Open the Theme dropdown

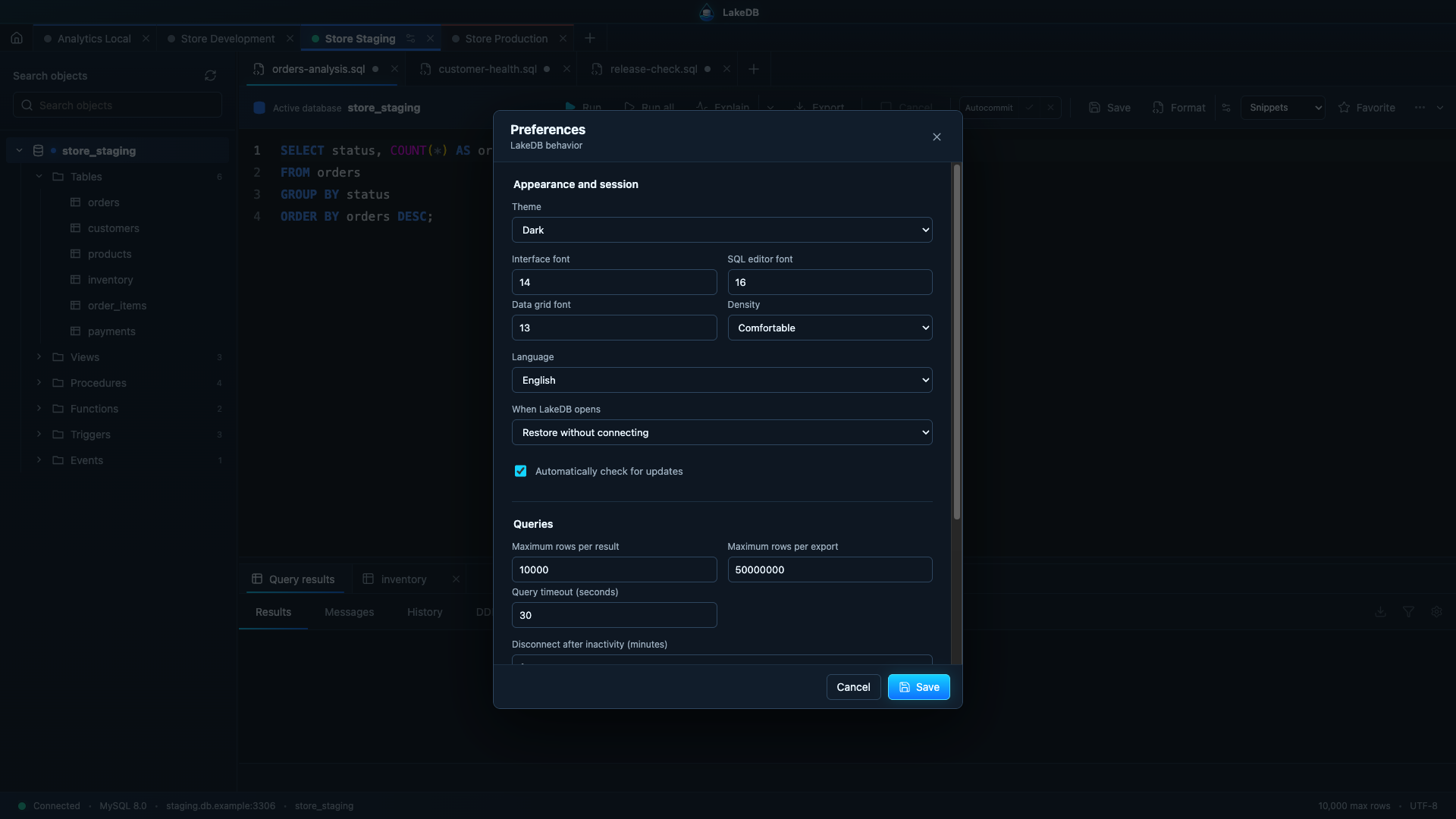(x=722, y=230)
